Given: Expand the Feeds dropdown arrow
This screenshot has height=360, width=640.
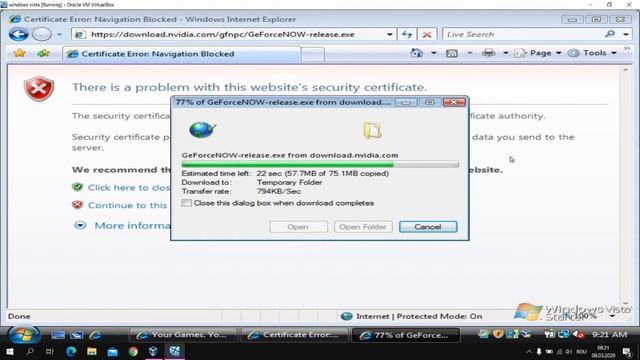Looking at the screenshot, I should (469, 53).
